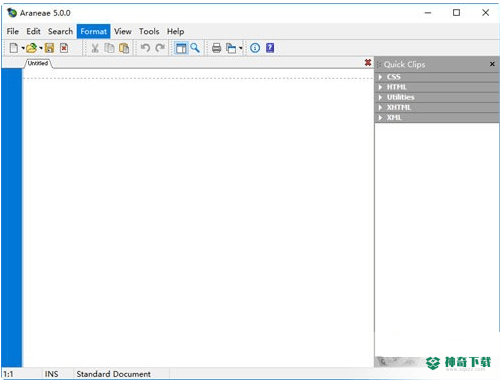500x381 pixels.
Task: Toggle the Quick Clips panel toolbar icon
Action: (181, 48)
